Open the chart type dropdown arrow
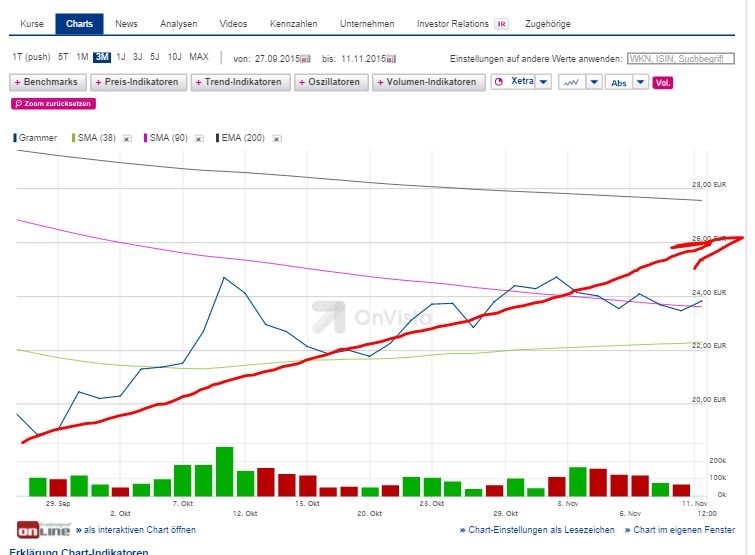Screen dimensions: 755x555 tap(594, 82)
